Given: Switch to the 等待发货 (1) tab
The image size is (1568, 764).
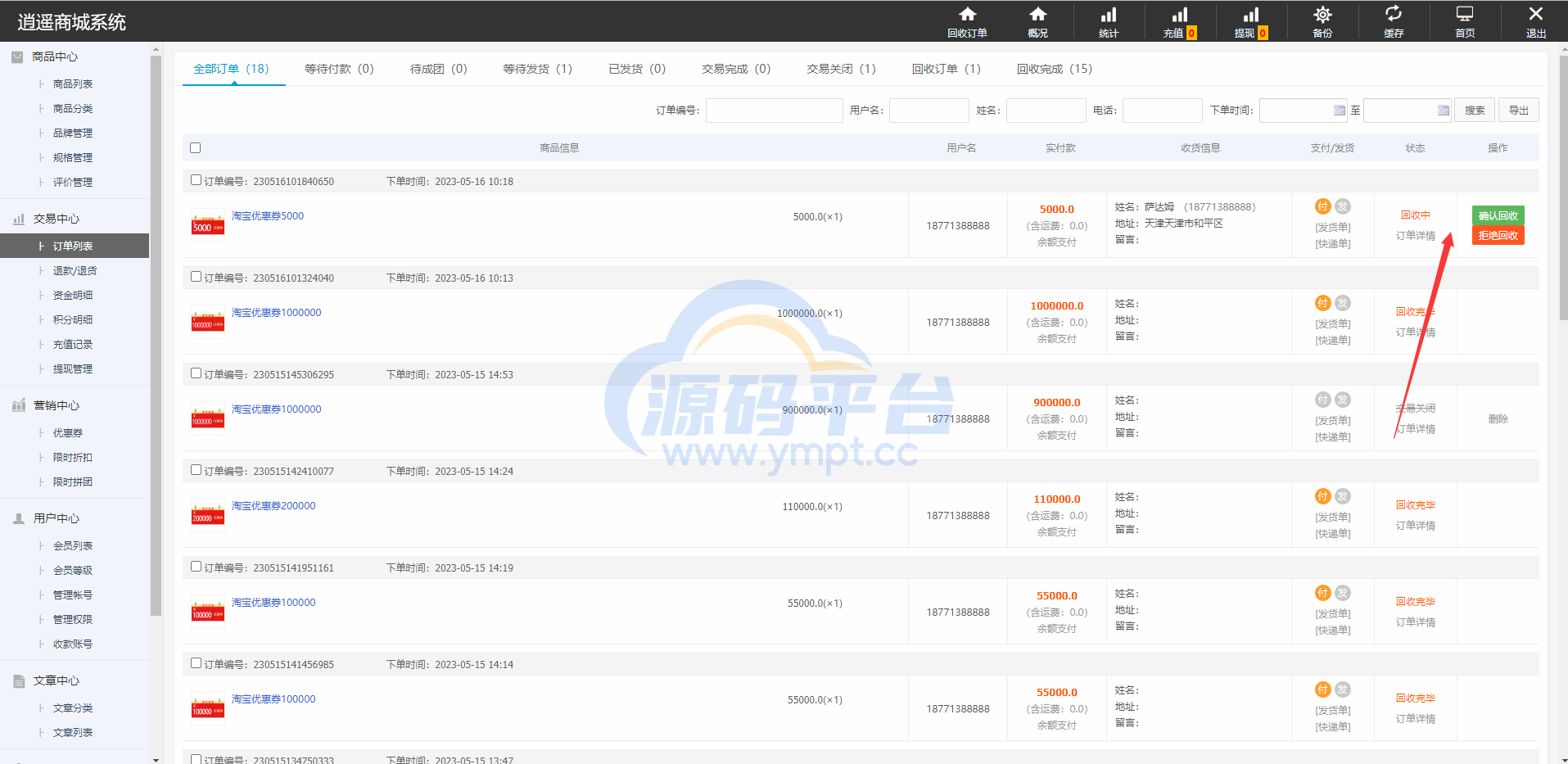Looking at the screenshot, I should 537,69.
